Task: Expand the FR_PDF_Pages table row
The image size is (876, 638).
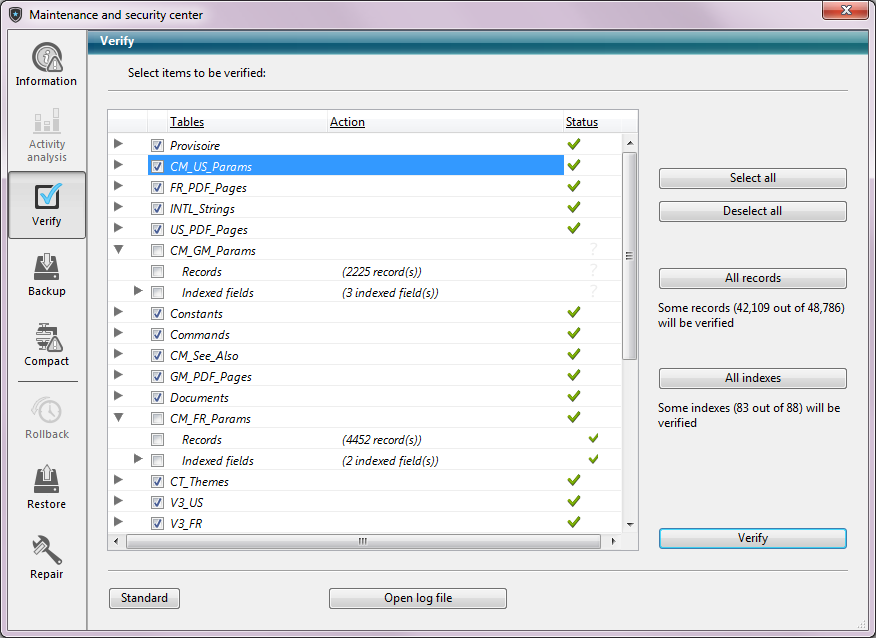Action: [x=119, y=187]
